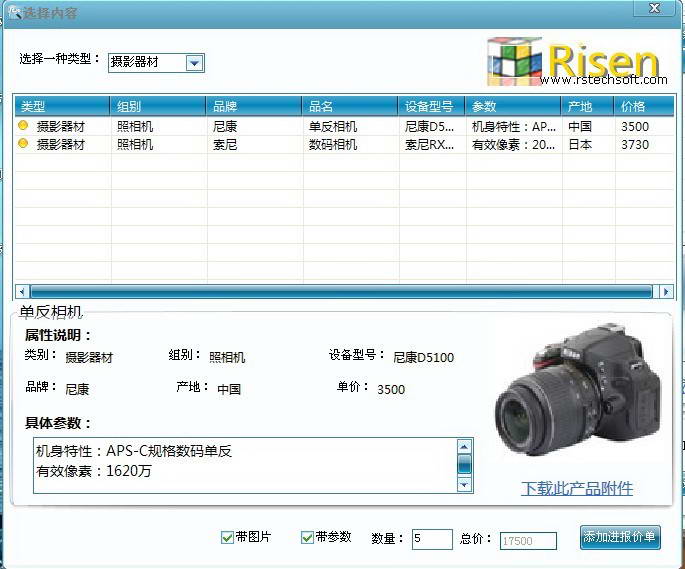Click the 添加进报价单 button
685x569 pixels.
[620, 537]
